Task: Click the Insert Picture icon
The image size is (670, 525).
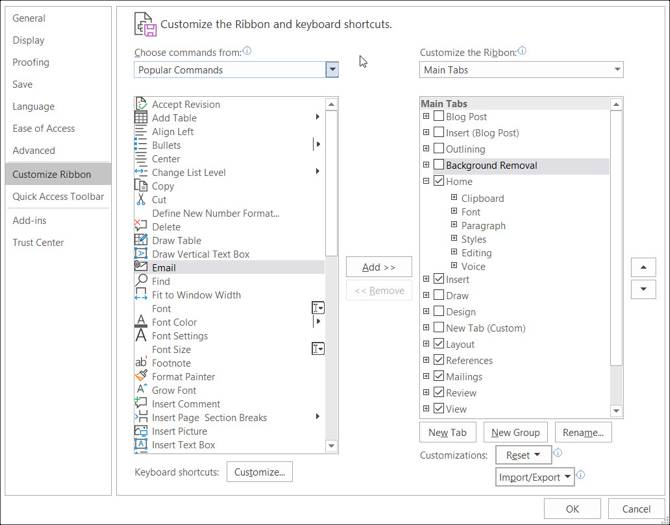Action: [141, 431]
